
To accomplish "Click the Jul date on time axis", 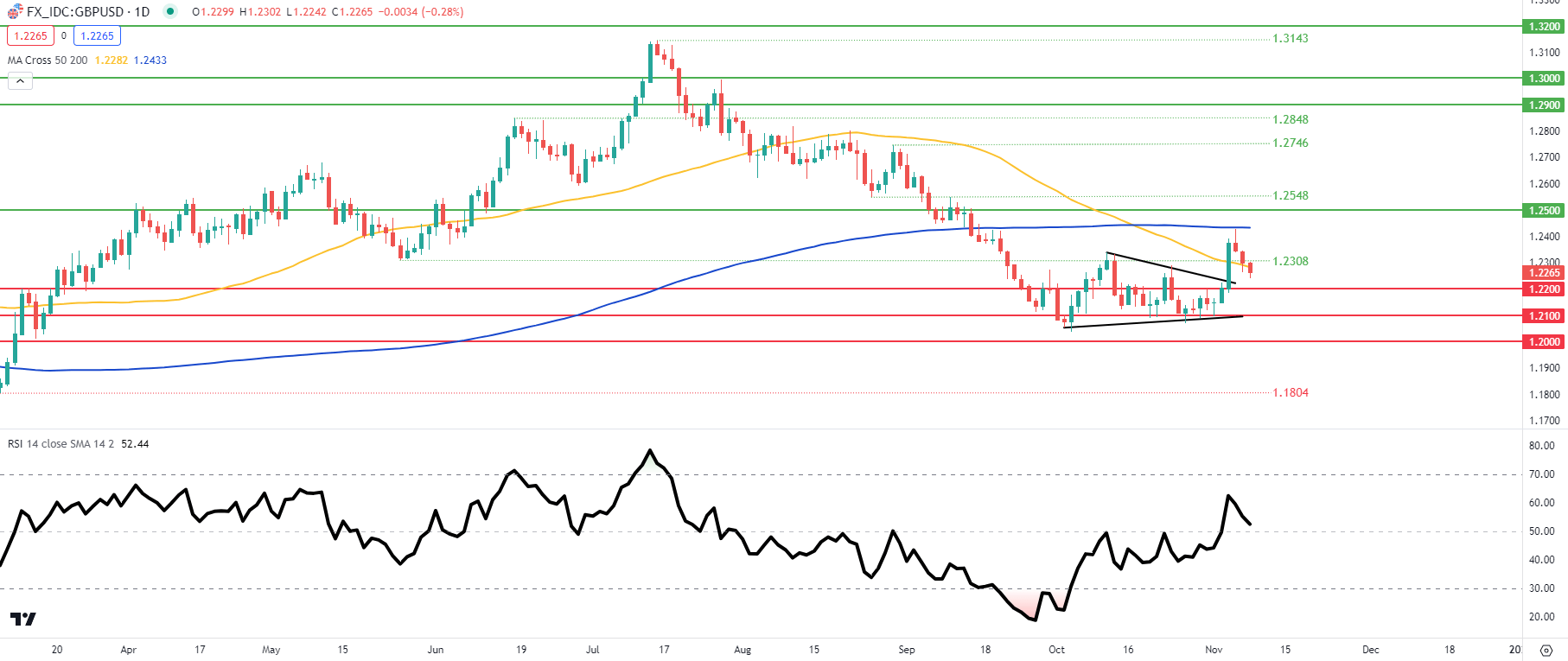I will click(592, 650).
